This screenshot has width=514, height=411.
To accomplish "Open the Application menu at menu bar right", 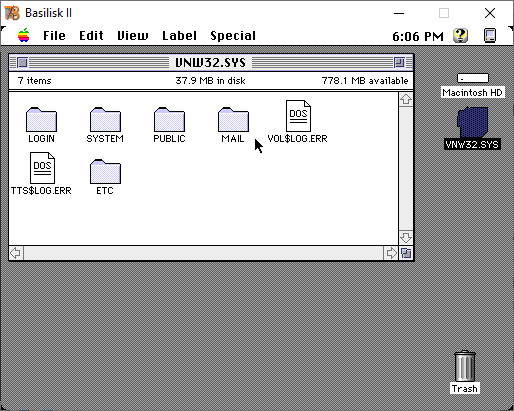I will point(490,36).
